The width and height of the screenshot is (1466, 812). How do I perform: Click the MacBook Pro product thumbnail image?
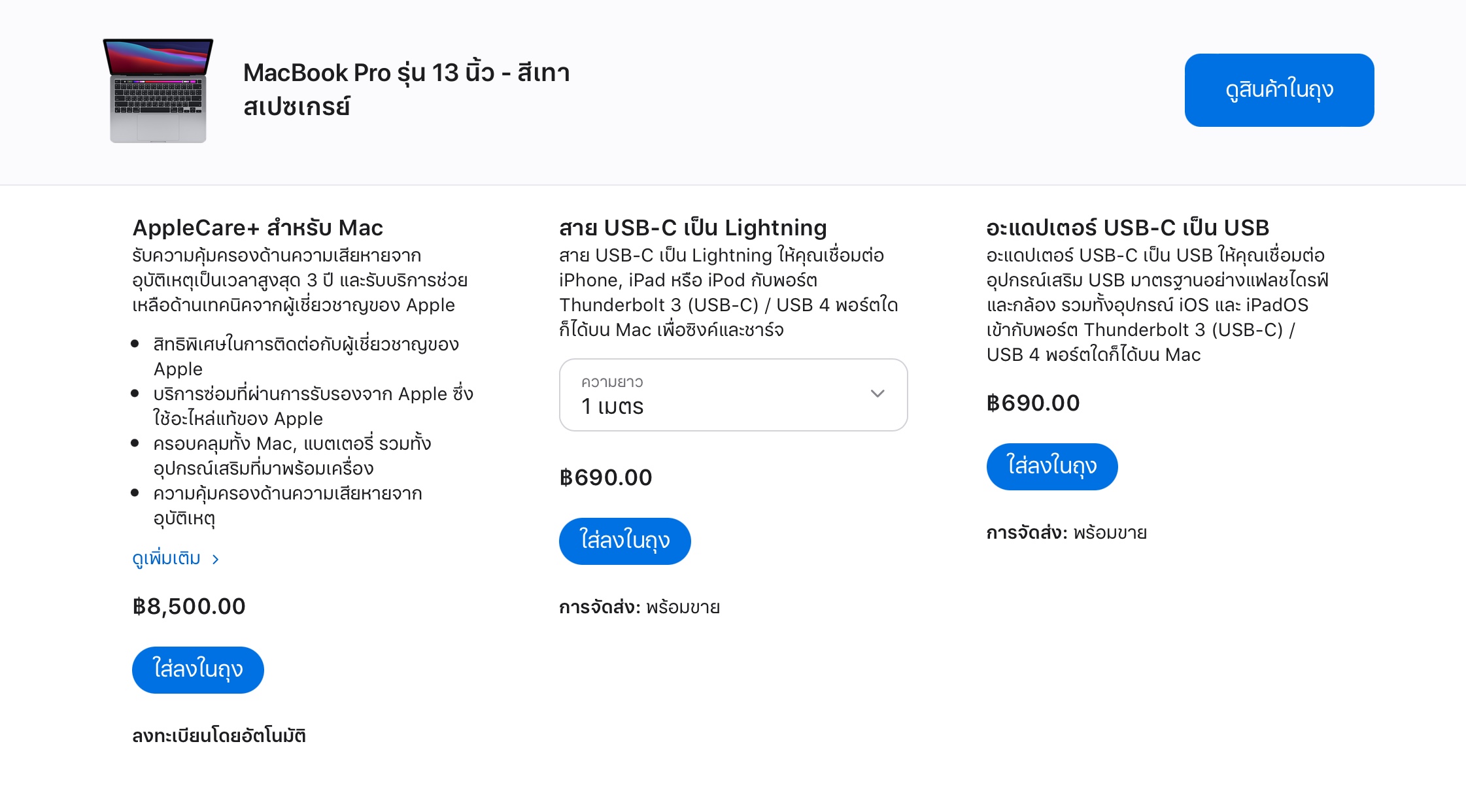[x=158, y=90]
